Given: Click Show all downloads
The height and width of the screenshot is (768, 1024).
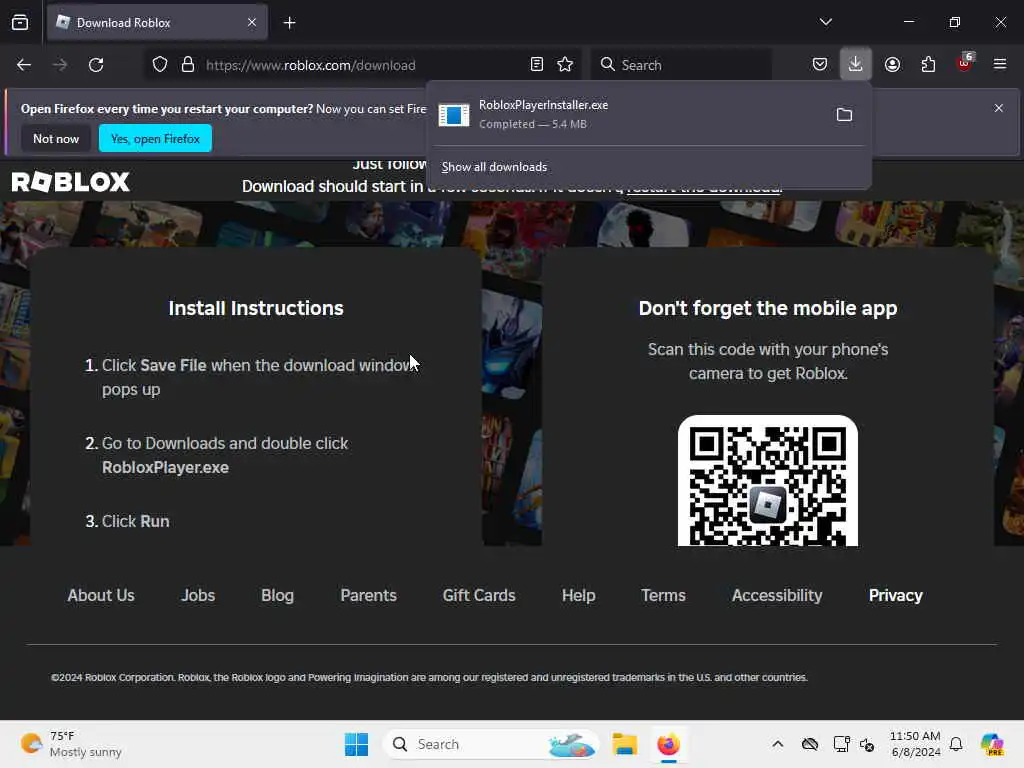Looking at the screenshot, I should click(x=494, y=167).
